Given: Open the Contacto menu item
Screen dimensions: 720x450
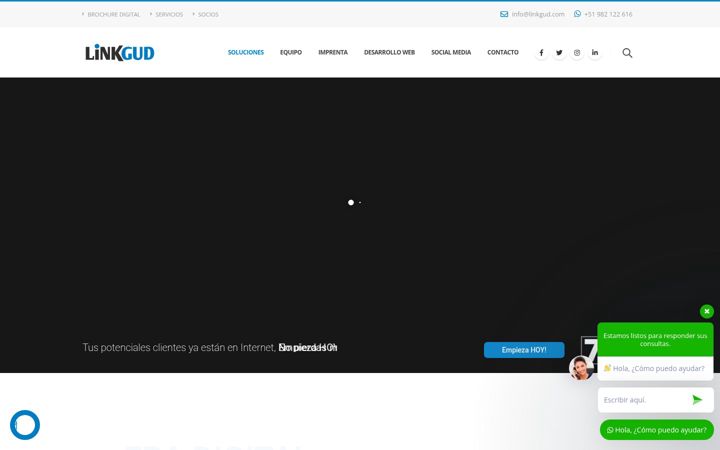Looking at the screenshot, I should 503,52.
